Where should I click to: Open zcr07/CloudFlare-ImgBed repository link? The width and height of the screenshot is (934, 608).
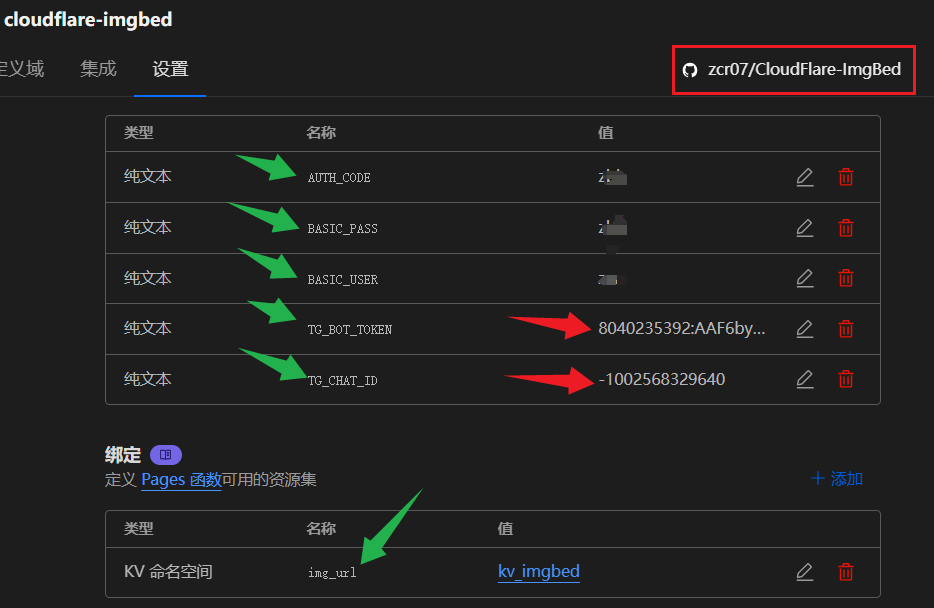804,70
